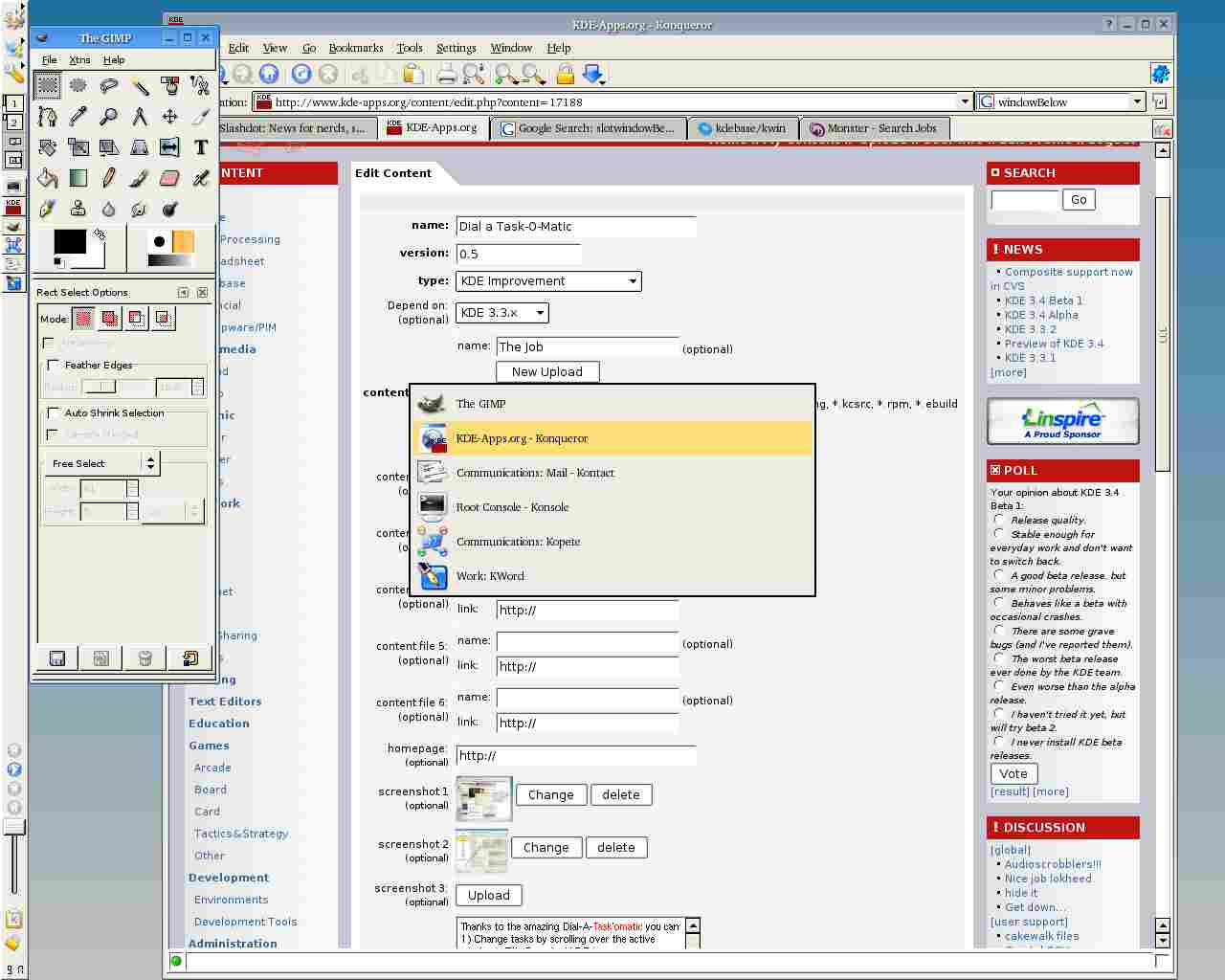Swap foreground and background colors in GIMP
Viewport: 1225px width, 980px height.
[x=99, y=234]
